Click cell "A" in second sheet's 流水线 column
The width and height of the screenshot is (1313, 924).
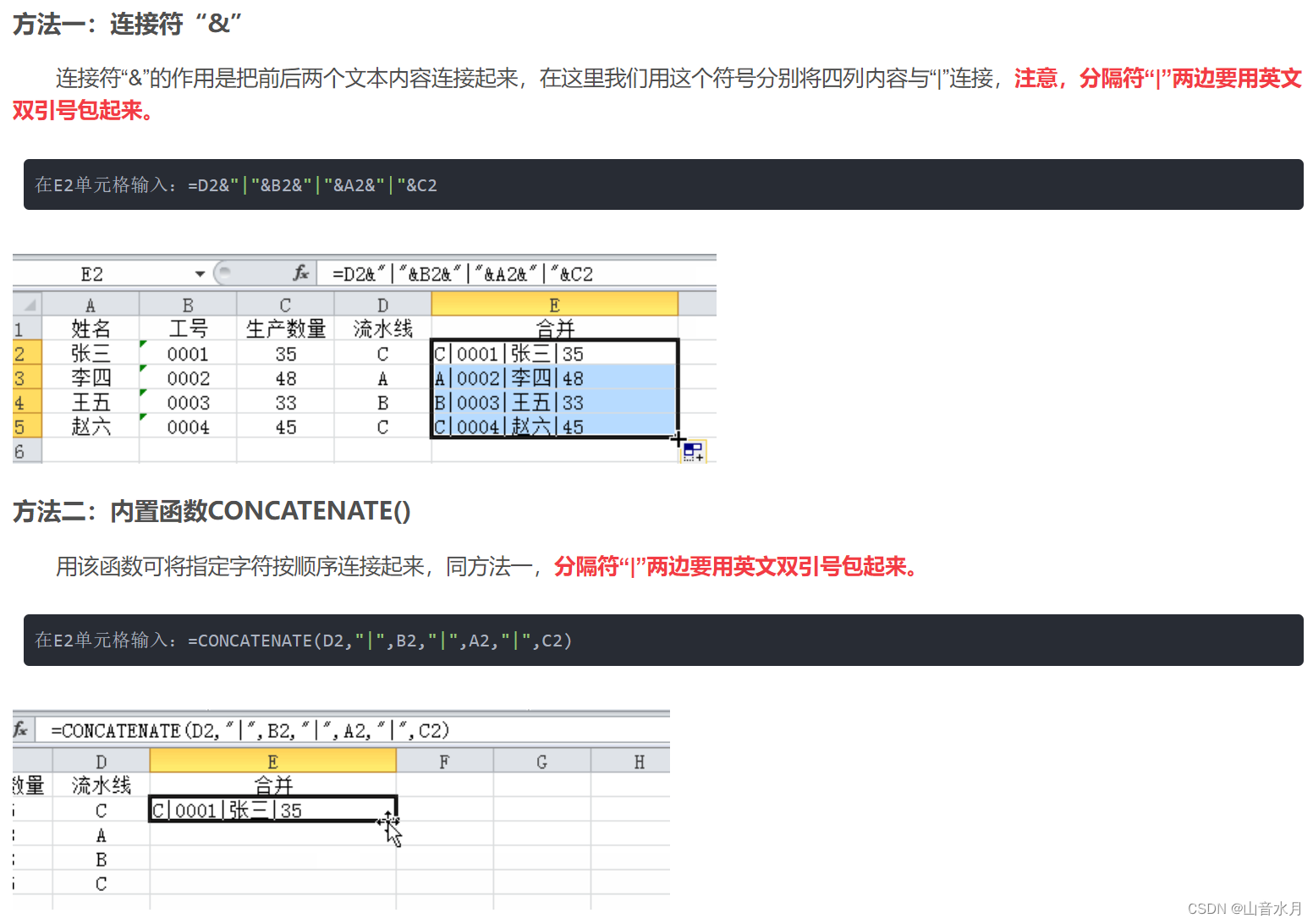coord(101,834)
